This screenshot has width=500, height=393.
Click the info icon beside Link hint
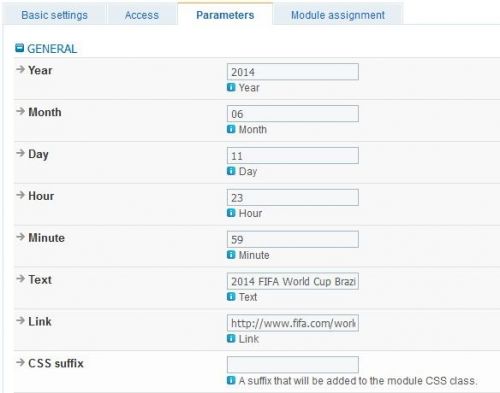point(231,338)
